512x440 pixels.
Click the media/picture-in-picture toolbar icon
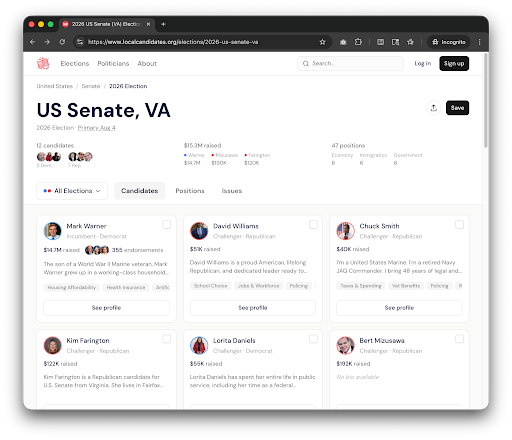coord(395,42)
